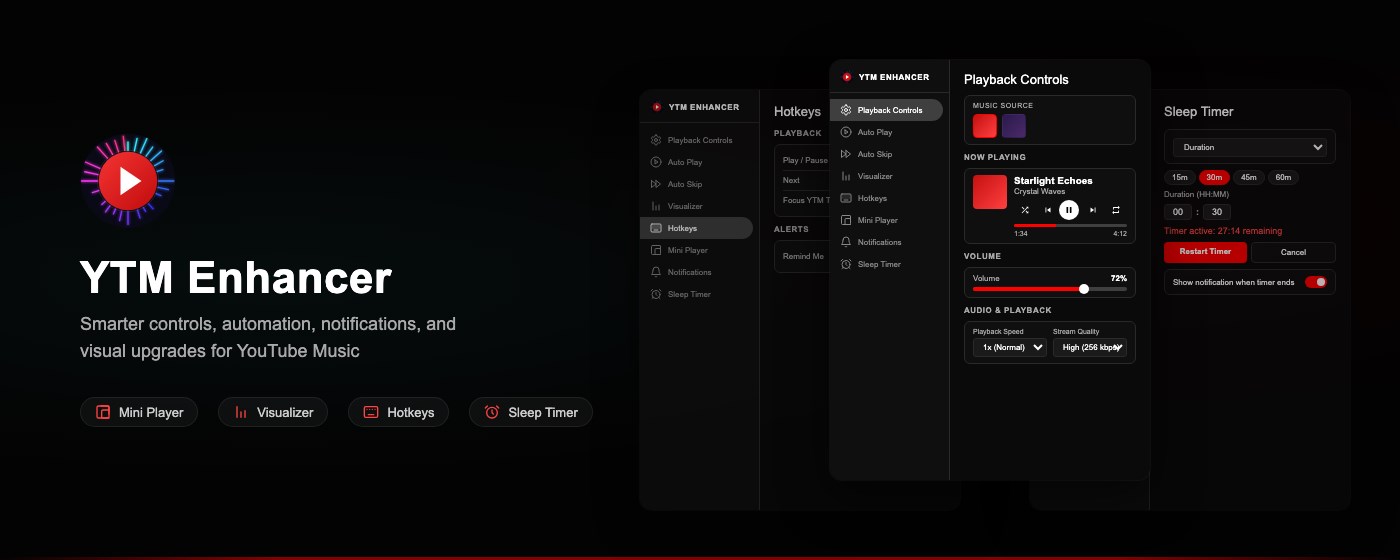The width and height of the screenshot is (1400, 560).
Task: Open Visualizer in Playback Controls window sidebar
Action: [x=886, y=176]
